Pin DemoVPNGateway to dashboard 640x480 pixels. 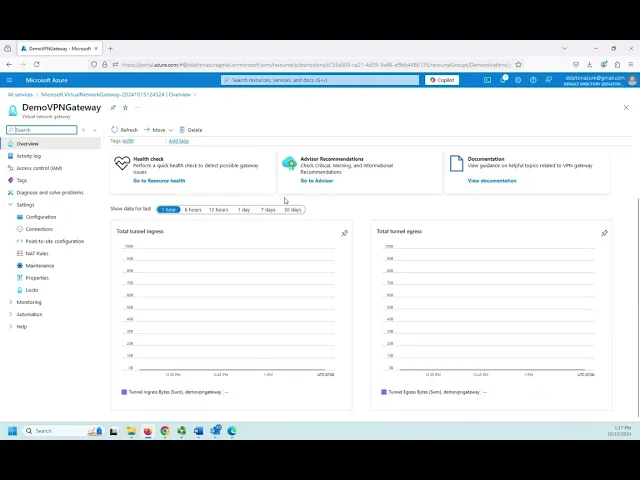click(113, 107)
